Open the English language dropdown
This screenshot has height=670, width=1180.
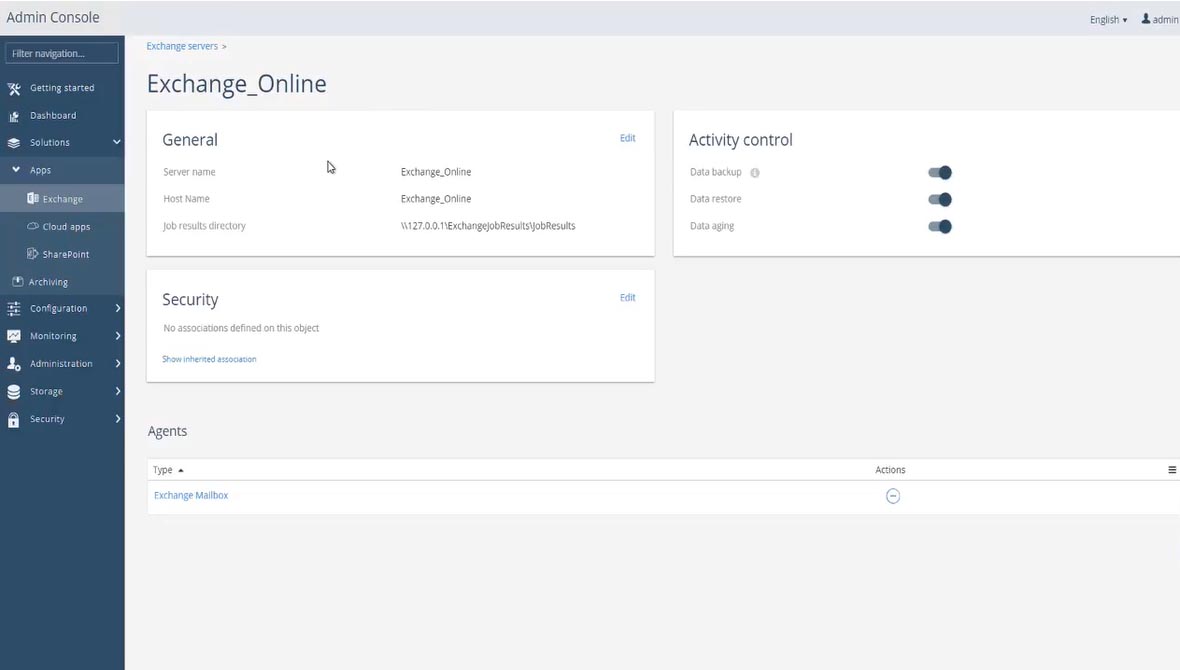coord(1108,20)
